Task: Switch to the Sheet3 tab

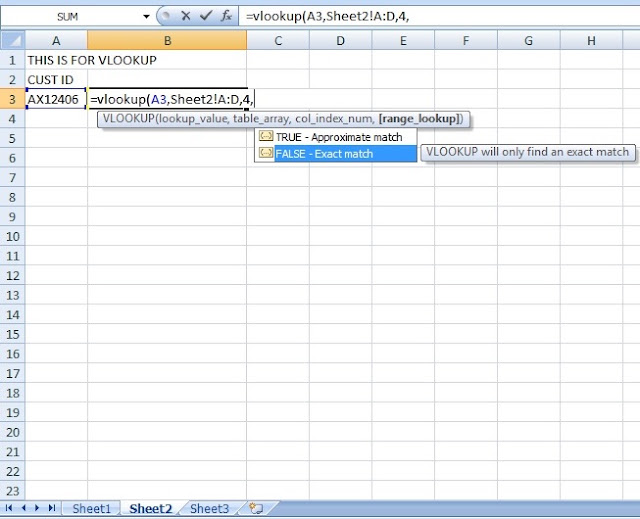Action: 209,508
